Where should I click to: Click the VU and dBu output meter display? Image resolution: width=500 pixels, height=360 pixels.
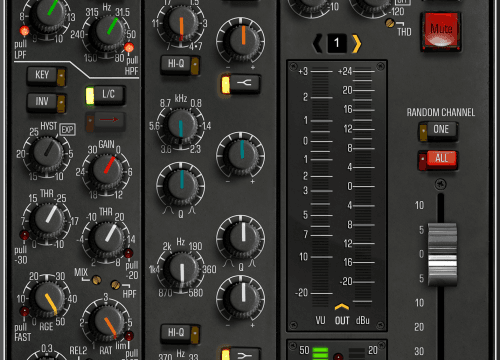point(337,196)
